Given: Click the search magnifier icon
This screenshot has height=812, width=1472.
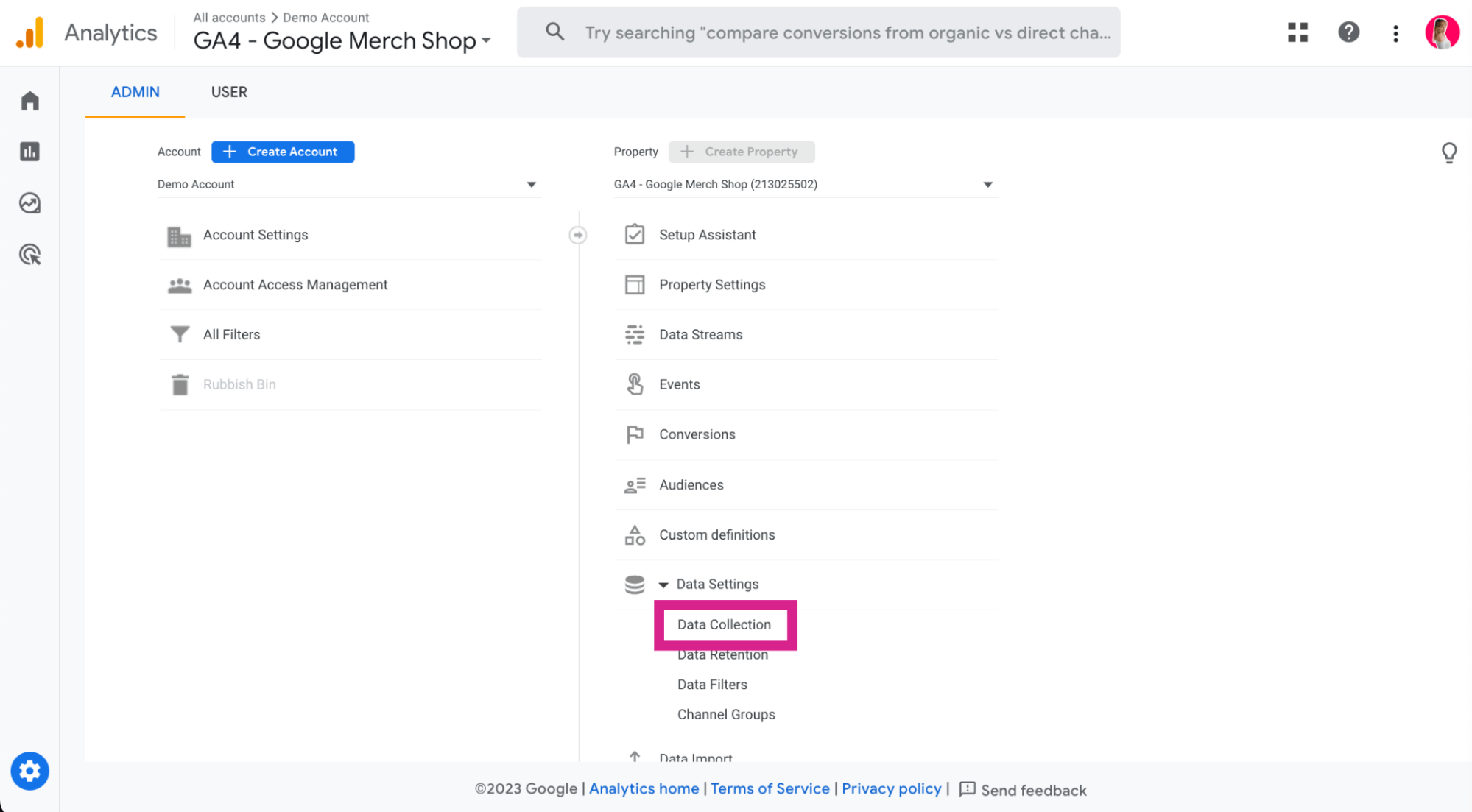Looking at the screenshot, I should point(554,32).
